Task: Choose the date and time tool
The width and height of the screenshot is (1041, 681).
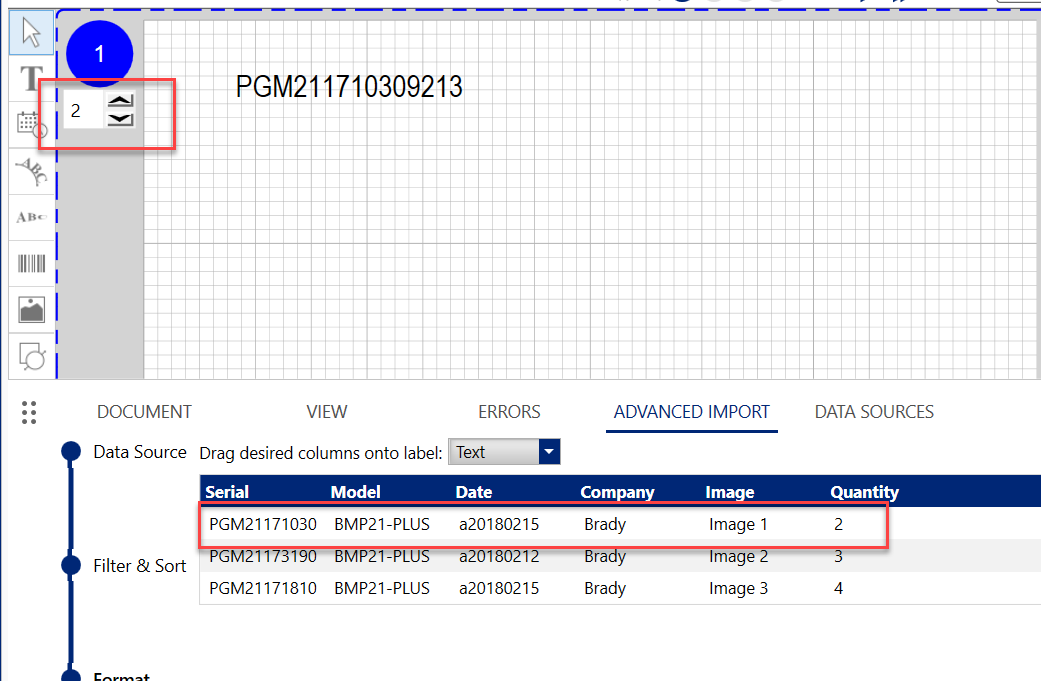Action: click(32, 125)
